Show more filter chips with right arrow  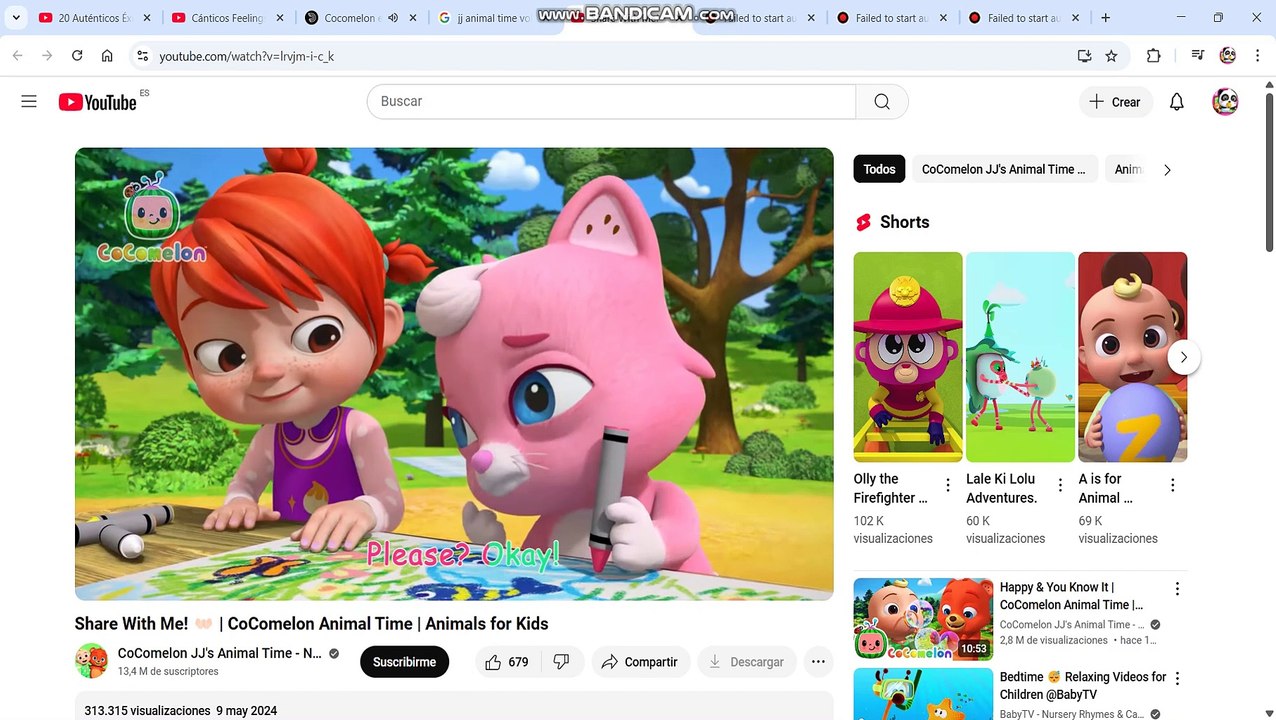[x=1167, y=170]
